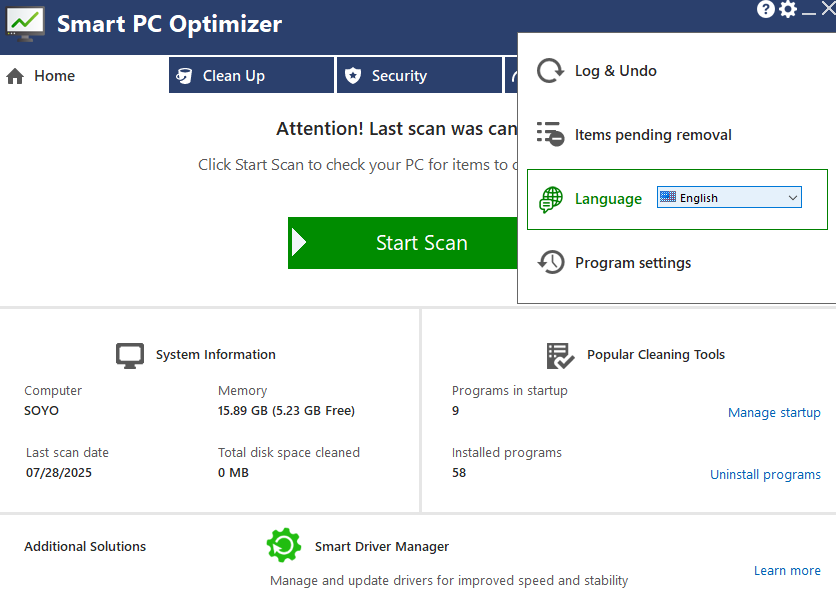Click the Security shield icon
836x604 pixels.
352,76
